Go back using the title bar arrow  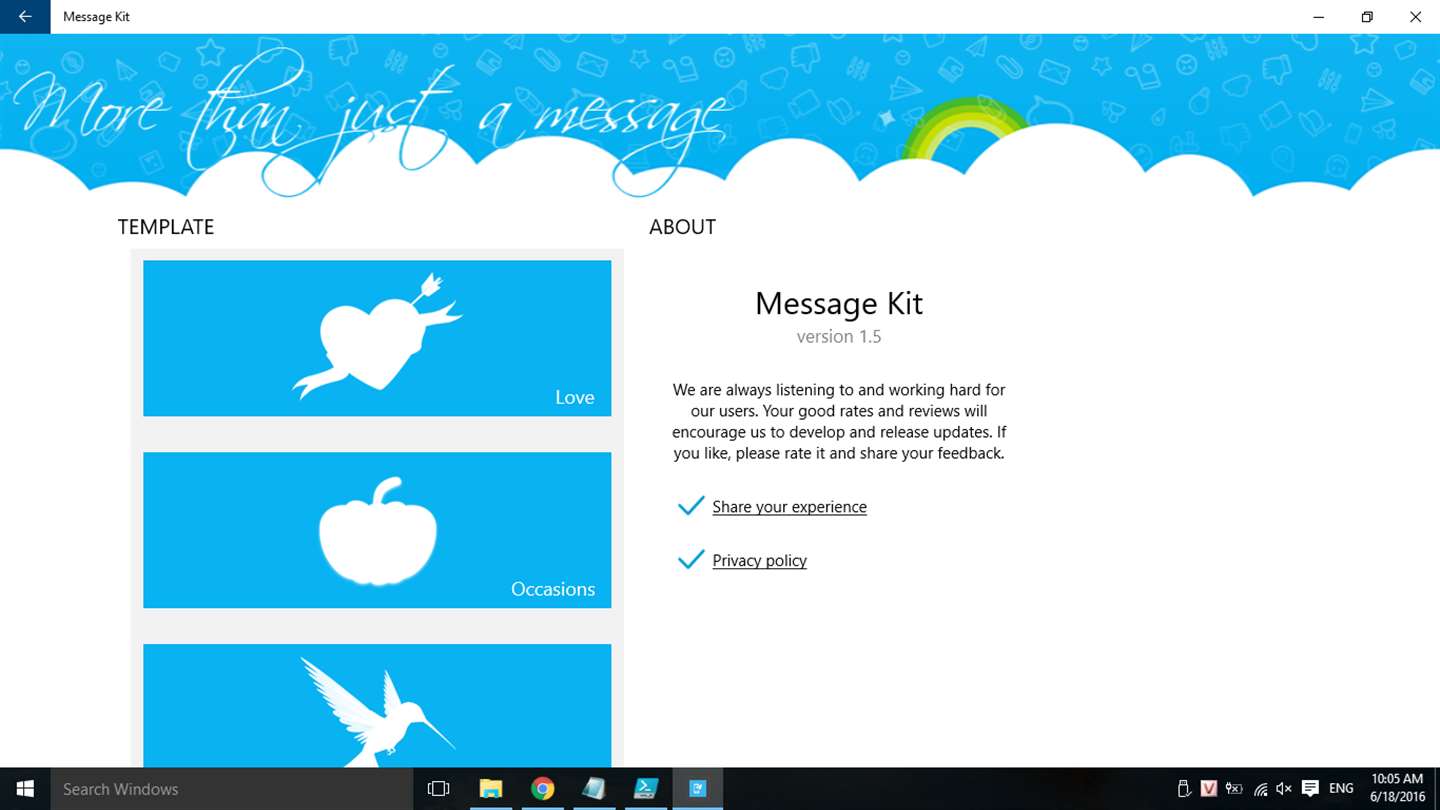25,17
